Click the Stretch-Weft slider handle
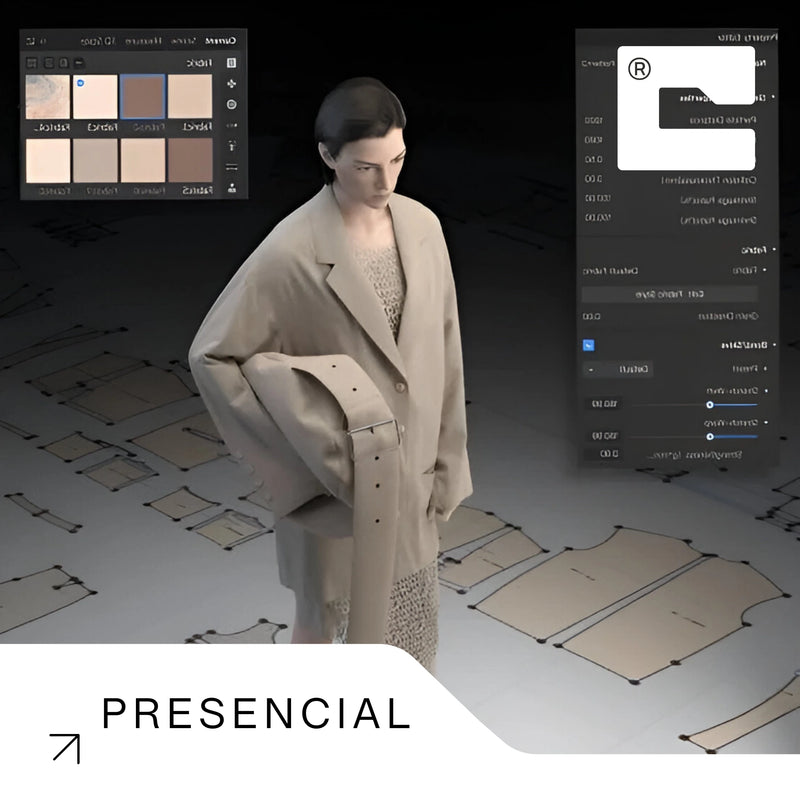This screenshot has width=800, height=800. click(709, 405)
